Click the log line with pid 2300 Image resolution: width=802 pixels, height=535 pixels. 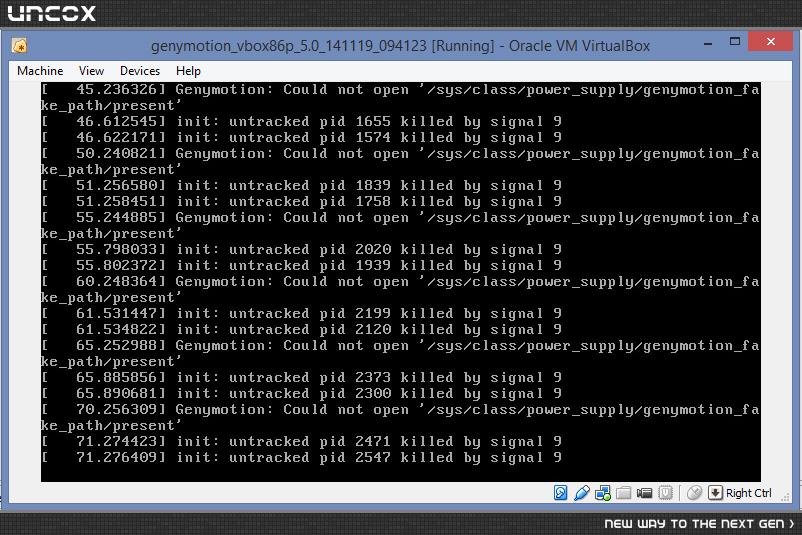click(302, 393)
